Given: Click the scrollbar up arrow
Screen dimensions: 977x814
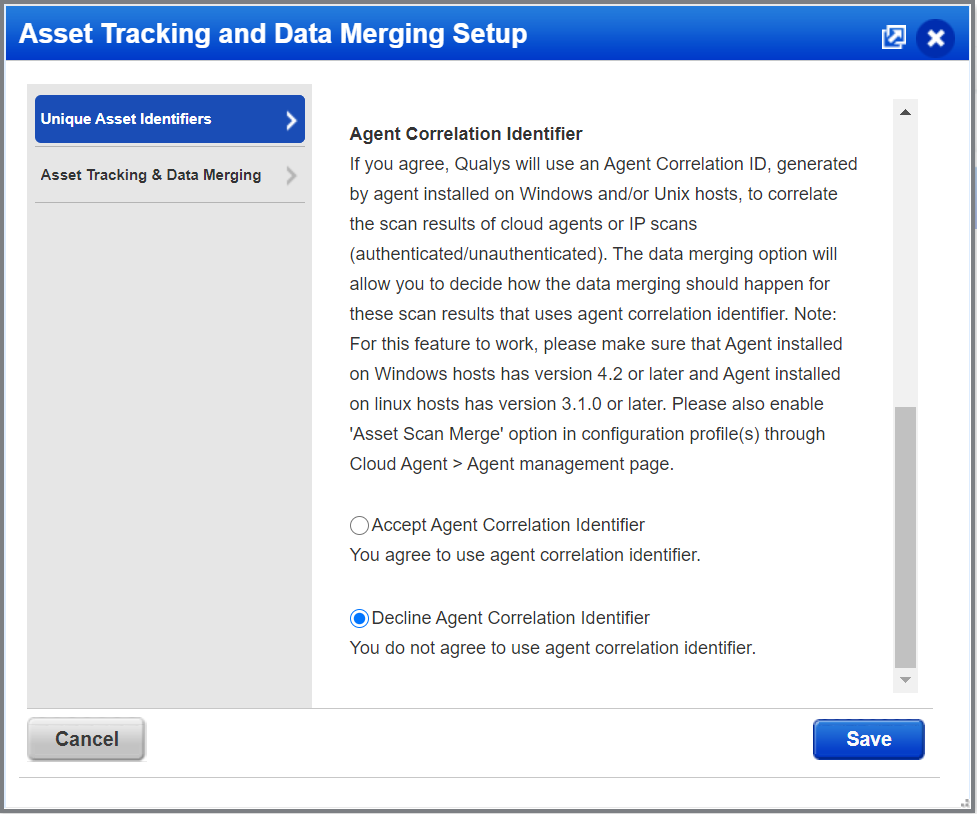Looking at the screenshot, I should (905, 112).
